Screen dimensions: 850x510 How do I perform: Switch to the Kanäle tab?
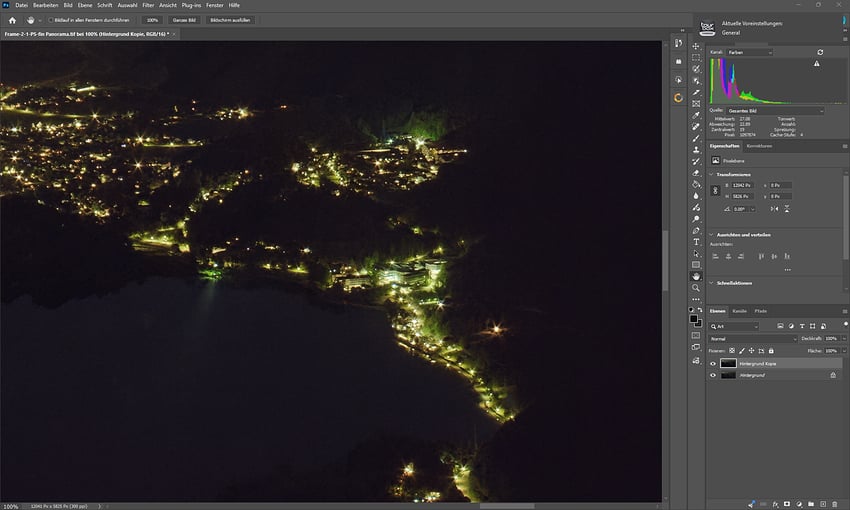click(739, 311)
